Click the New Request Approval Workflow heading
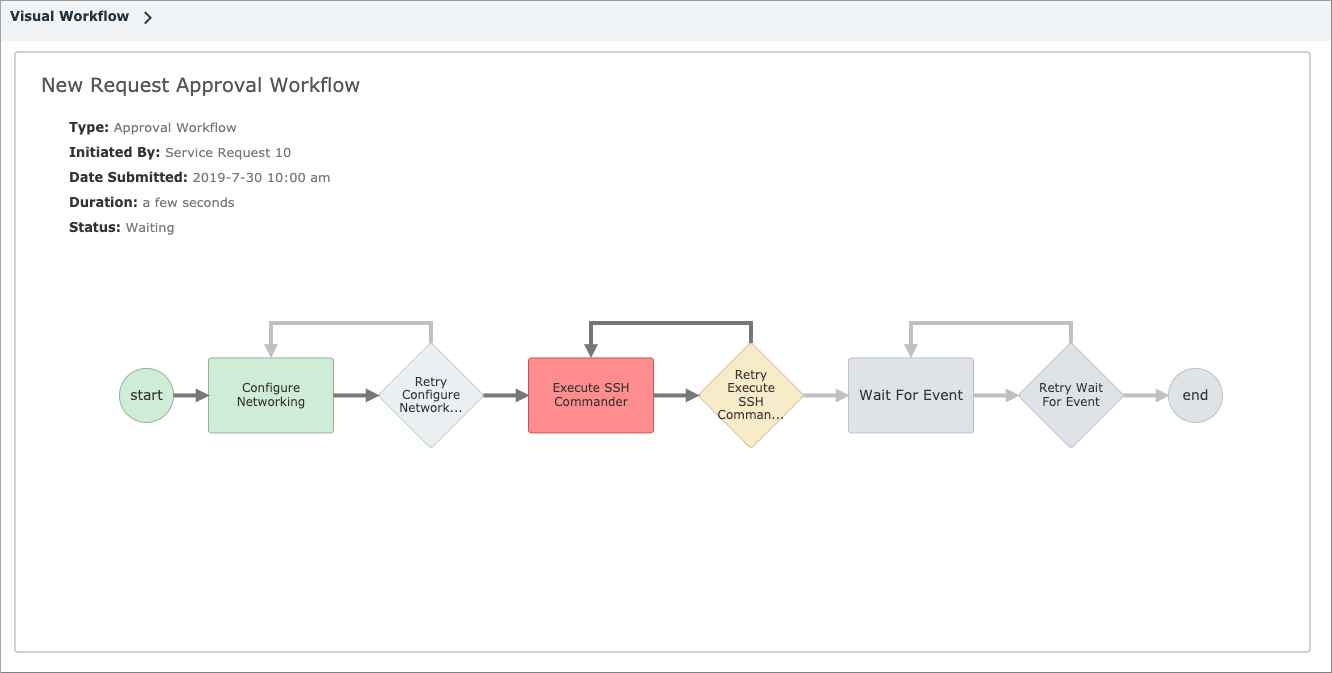This screenshot has width=1332, height=673. coord(200,85)
